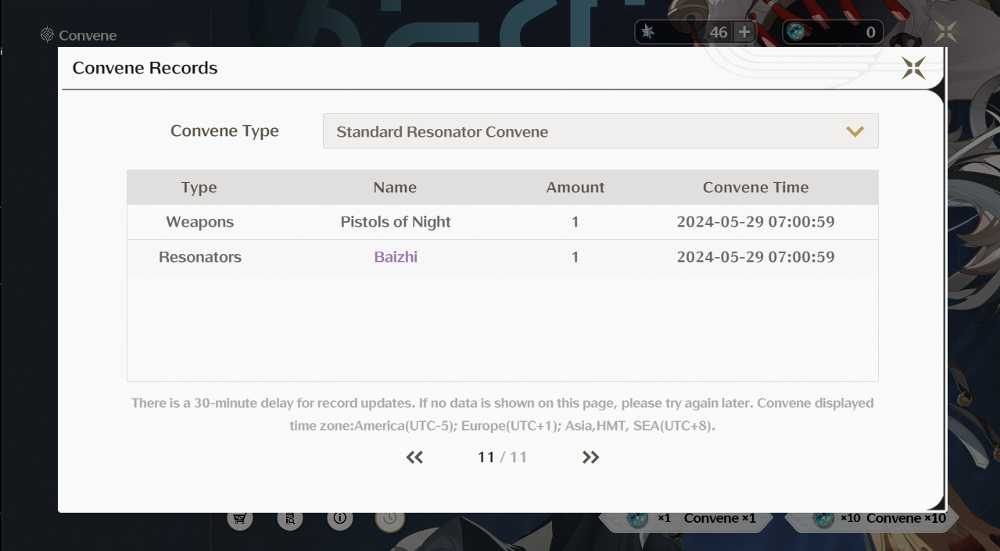The width and height of the screenshot is (1000, 551).
Task: Click the Baizhi convene time
Action: [756, 257]
